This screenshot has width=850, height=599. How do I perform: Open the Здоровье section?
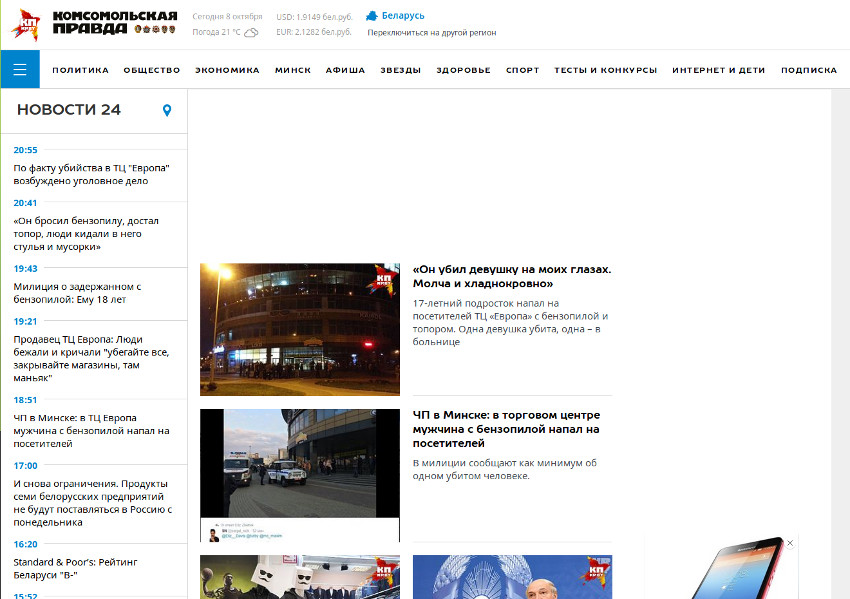point(463,70)
